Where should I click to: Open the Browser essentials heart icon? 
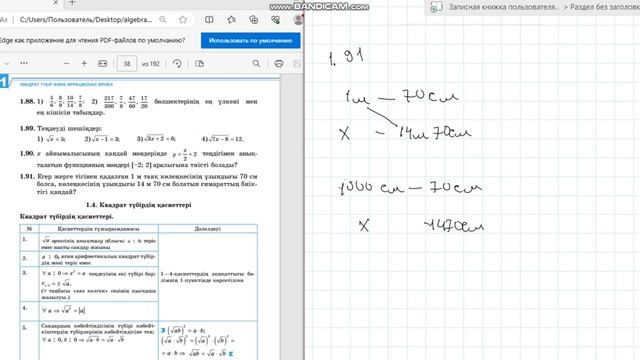click(276, 20)
